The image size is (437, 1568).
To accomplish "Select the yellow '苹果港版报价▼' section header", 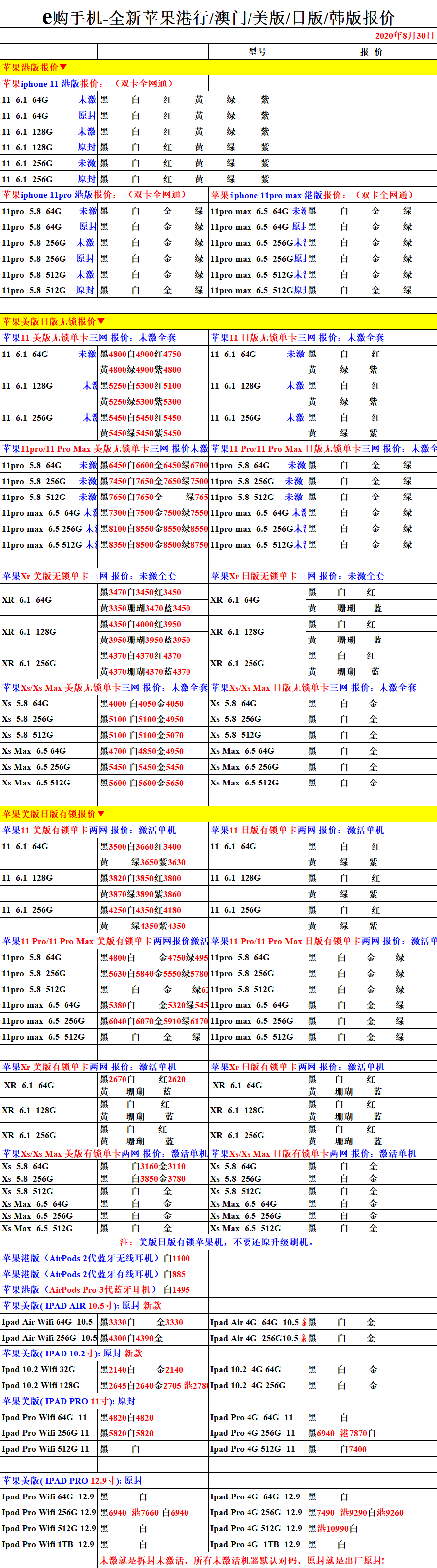I will pyautogui.click(x=218, y=67).
